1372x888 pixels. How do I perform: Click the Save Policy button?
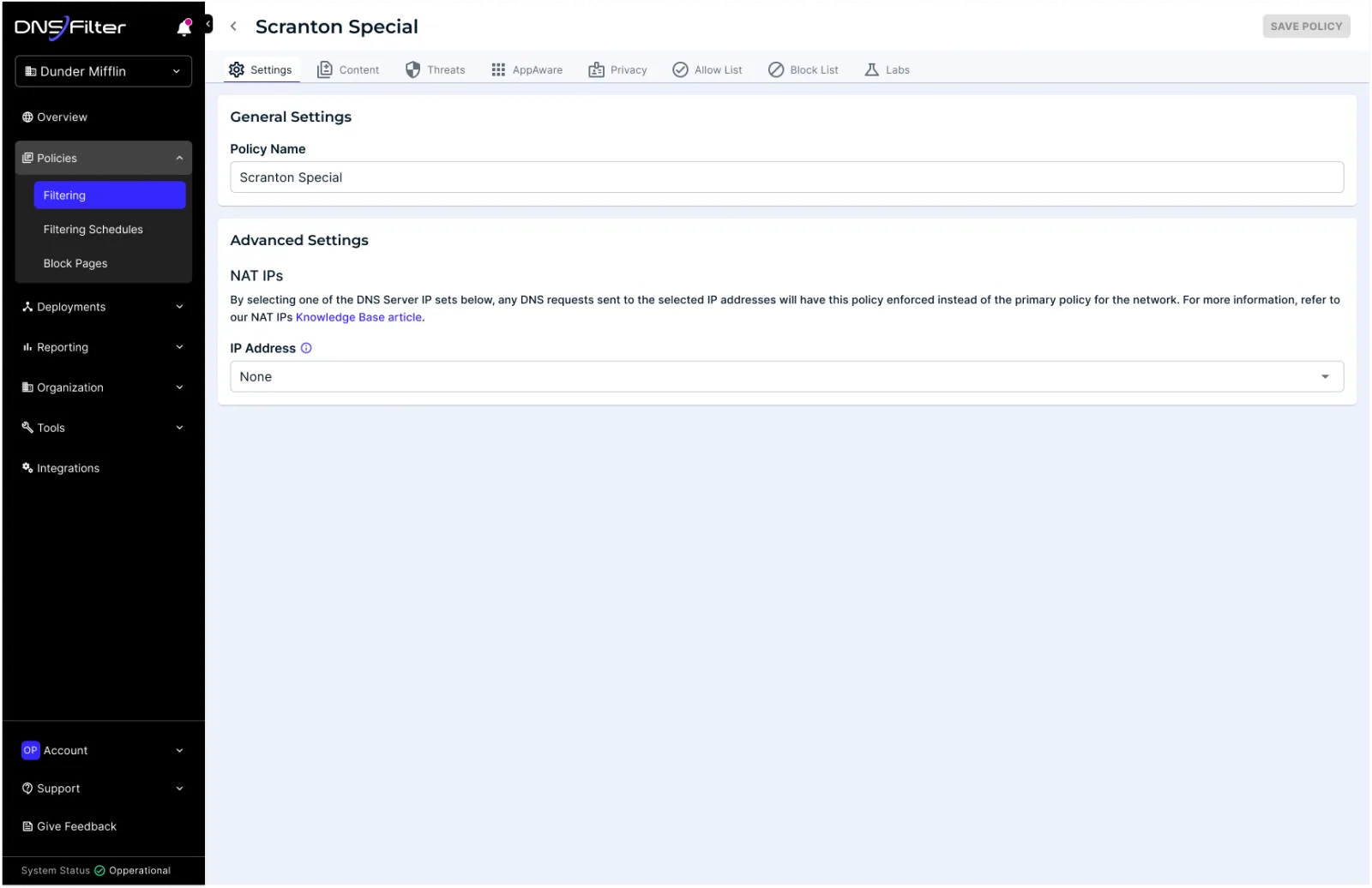[1306, 27]
